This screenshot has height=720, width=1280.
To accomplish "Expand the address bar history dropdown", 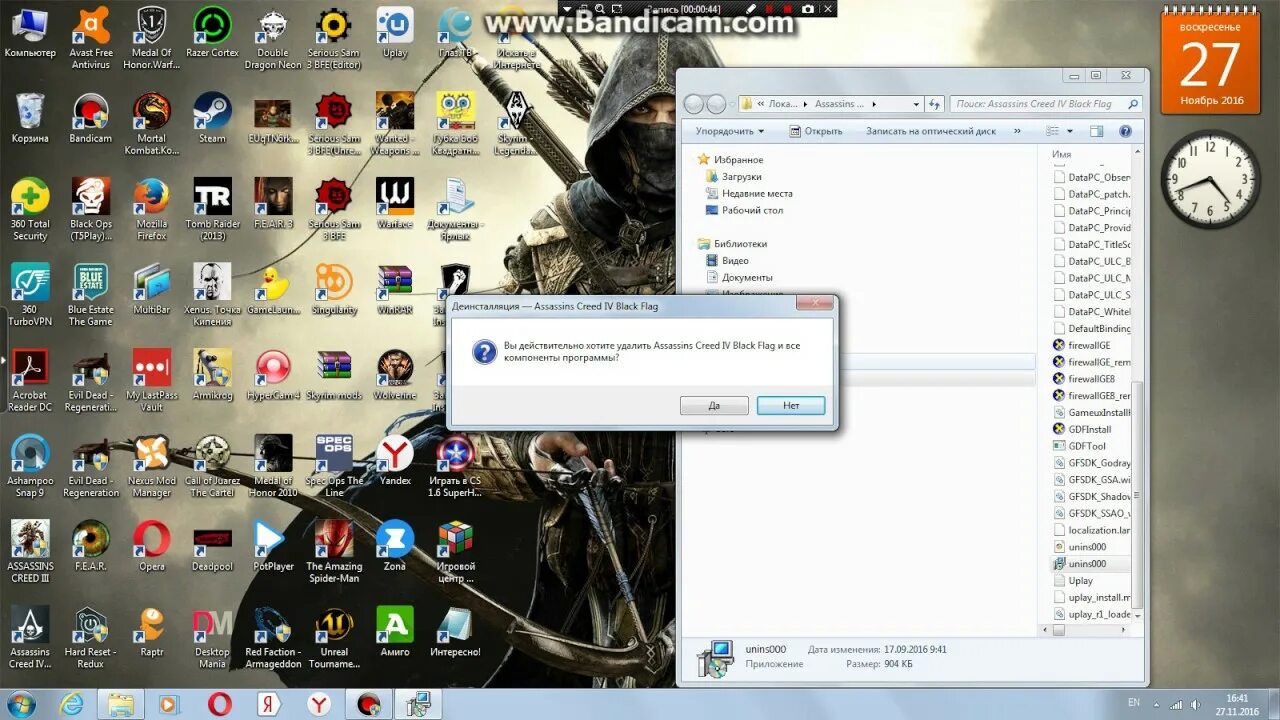I will tap(916, 104).
